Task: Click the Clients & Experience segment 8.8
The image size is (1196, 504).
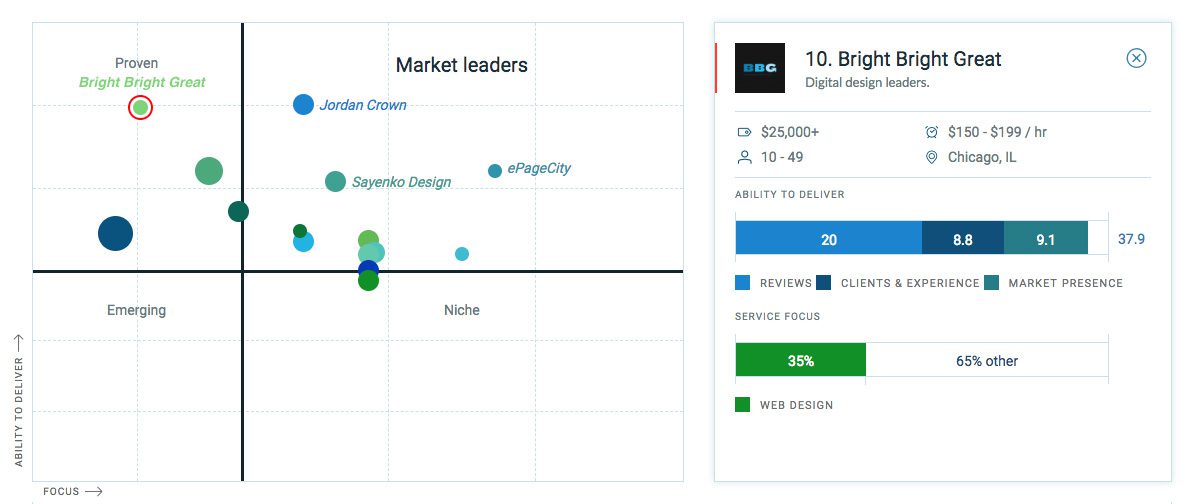Action: pyautogui.click(x=963, y=238)
